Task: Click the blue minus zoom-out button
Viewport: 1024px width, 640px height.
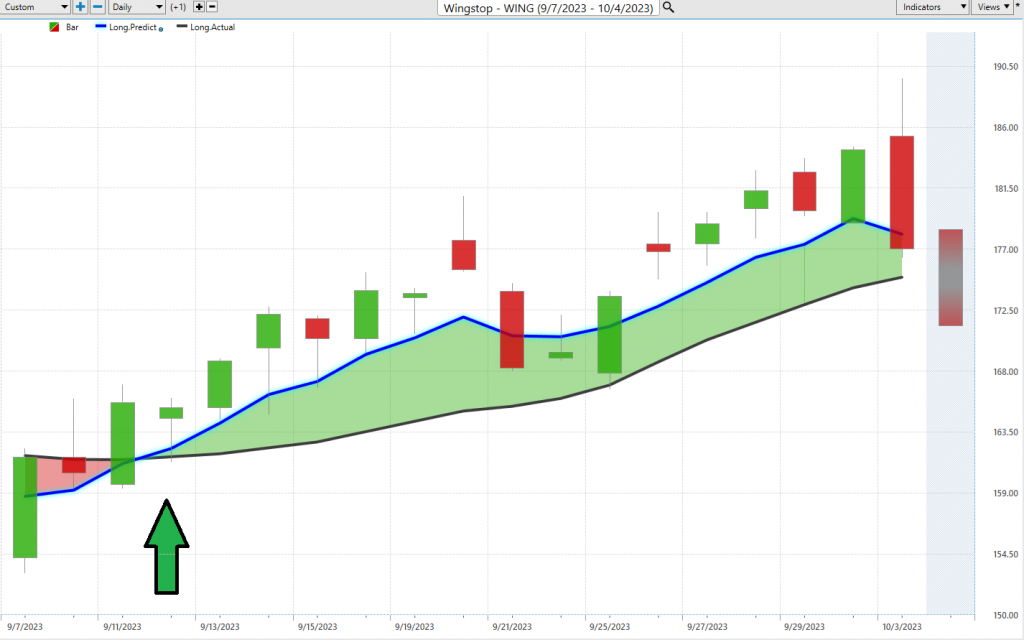Action: tap(97, 7)
